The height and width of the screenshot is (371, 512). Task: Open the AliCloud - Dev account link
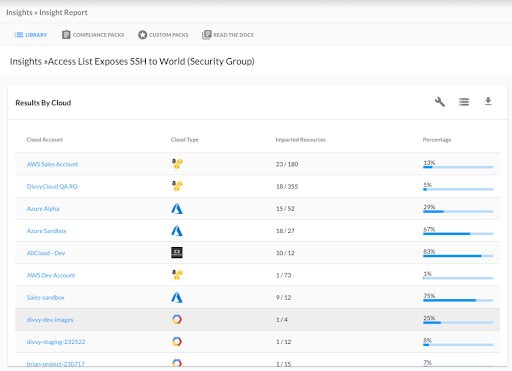pyautogui.click(x=46, y=253)
